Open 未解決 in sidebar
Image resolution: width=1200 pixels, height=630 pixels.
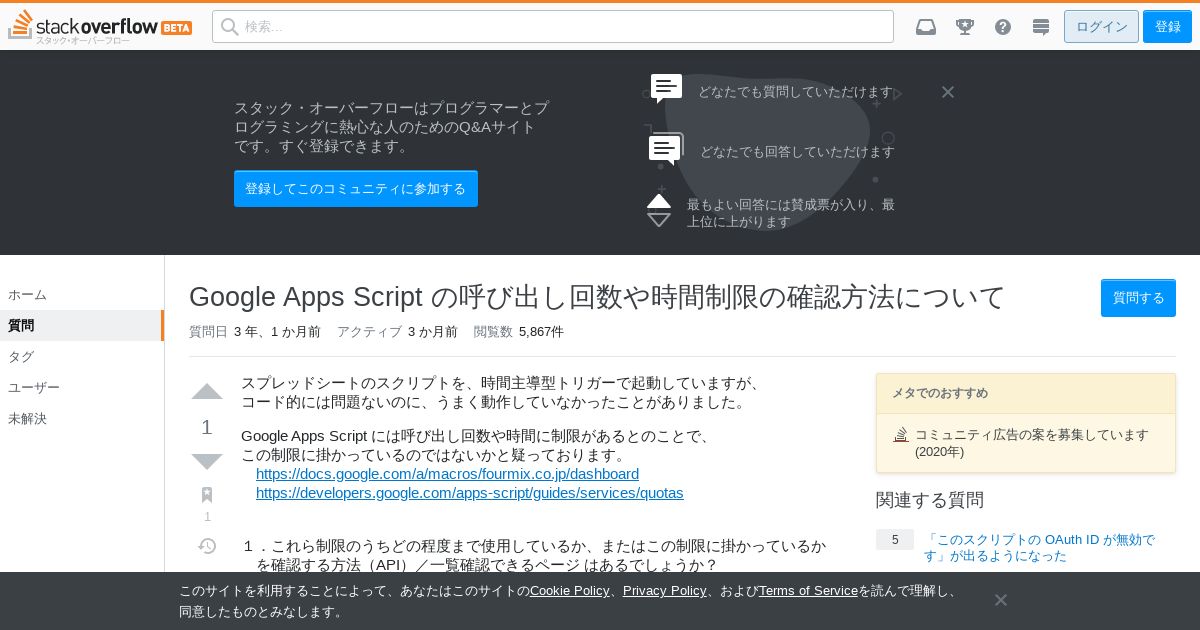[x=82, y=419]
